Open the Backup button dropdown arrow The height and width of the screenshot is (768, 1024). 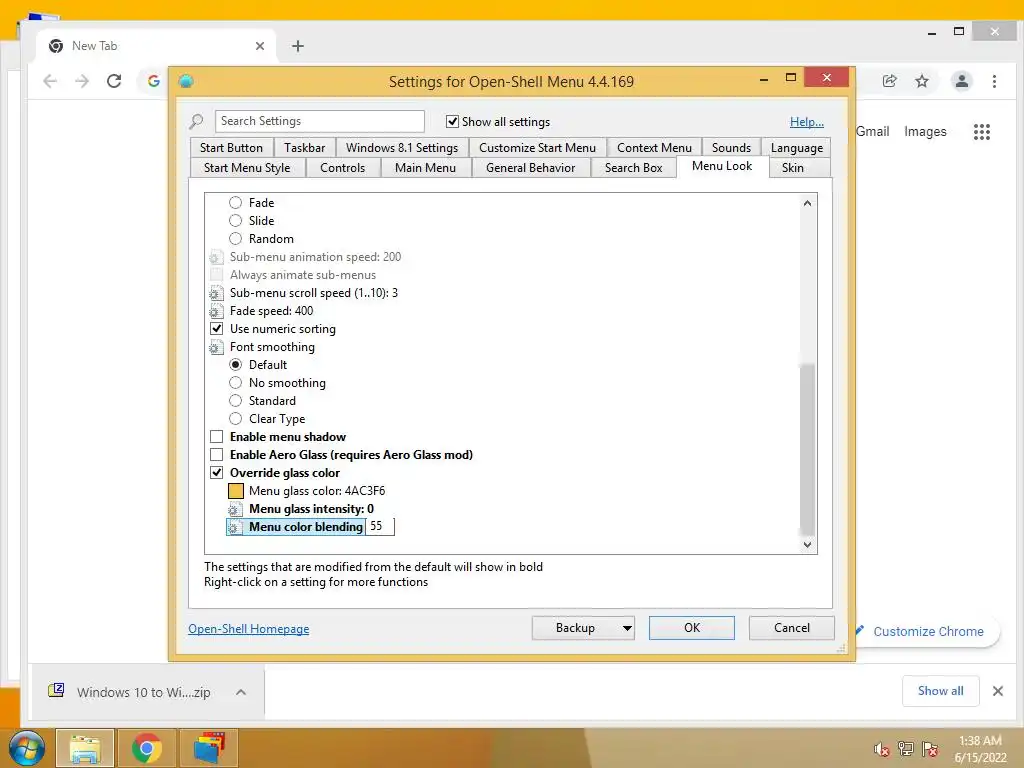coord(627,628)
